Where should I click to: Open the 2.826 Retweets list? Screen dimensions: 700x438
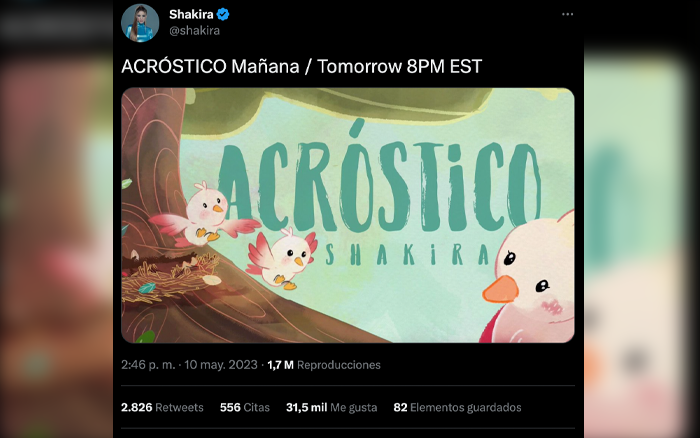click(162, 407)
